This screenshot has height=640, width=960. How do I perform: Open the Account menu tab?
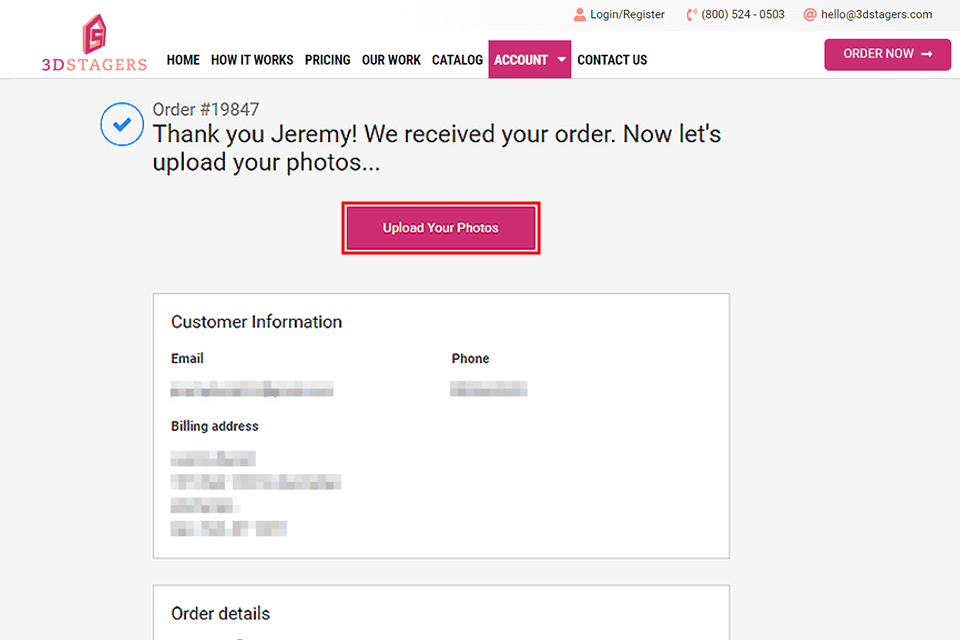pyautogui.click(x=521, y=60)
